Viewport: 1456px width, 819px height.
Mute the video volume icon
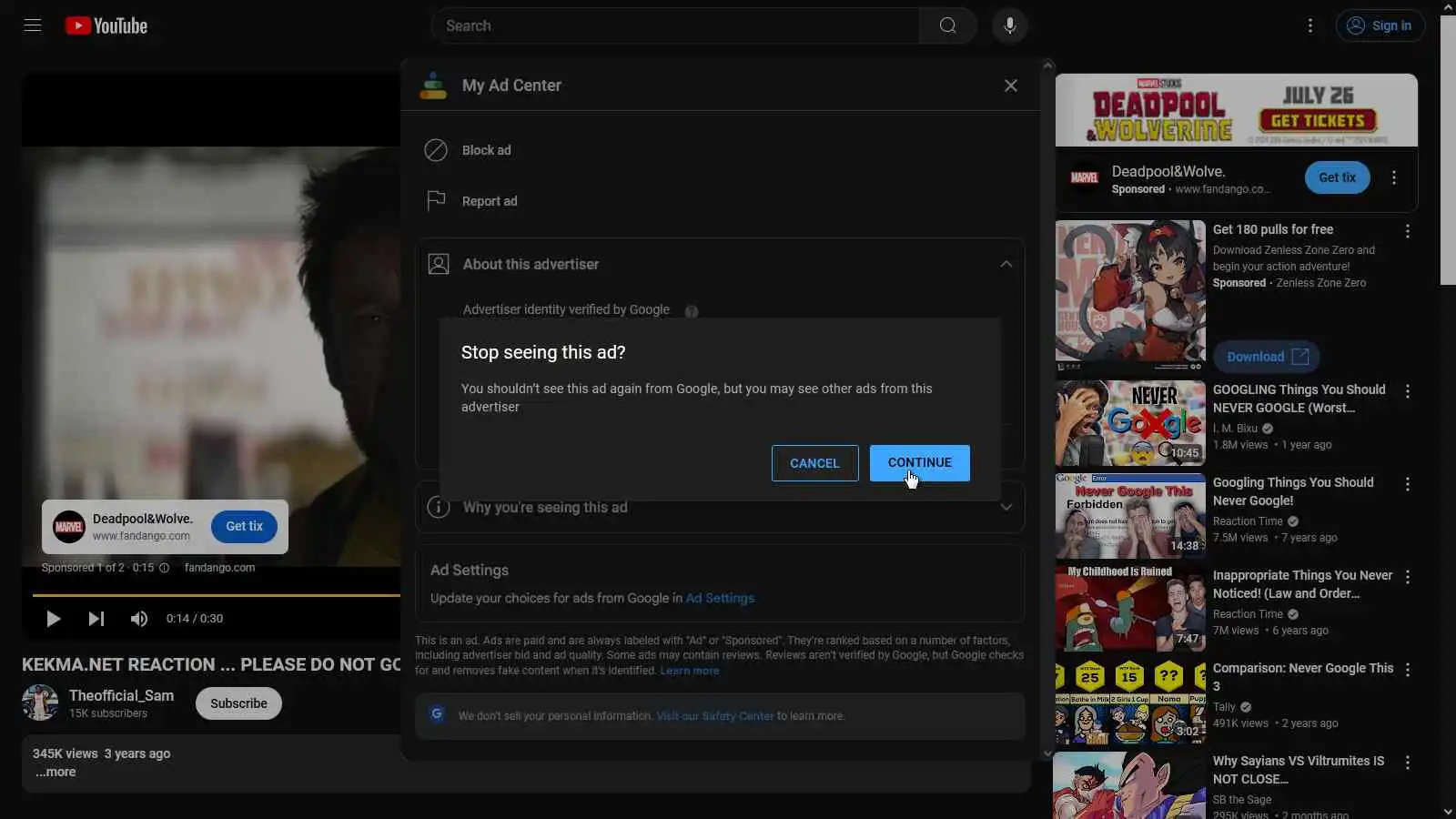[x=138, y=619]
